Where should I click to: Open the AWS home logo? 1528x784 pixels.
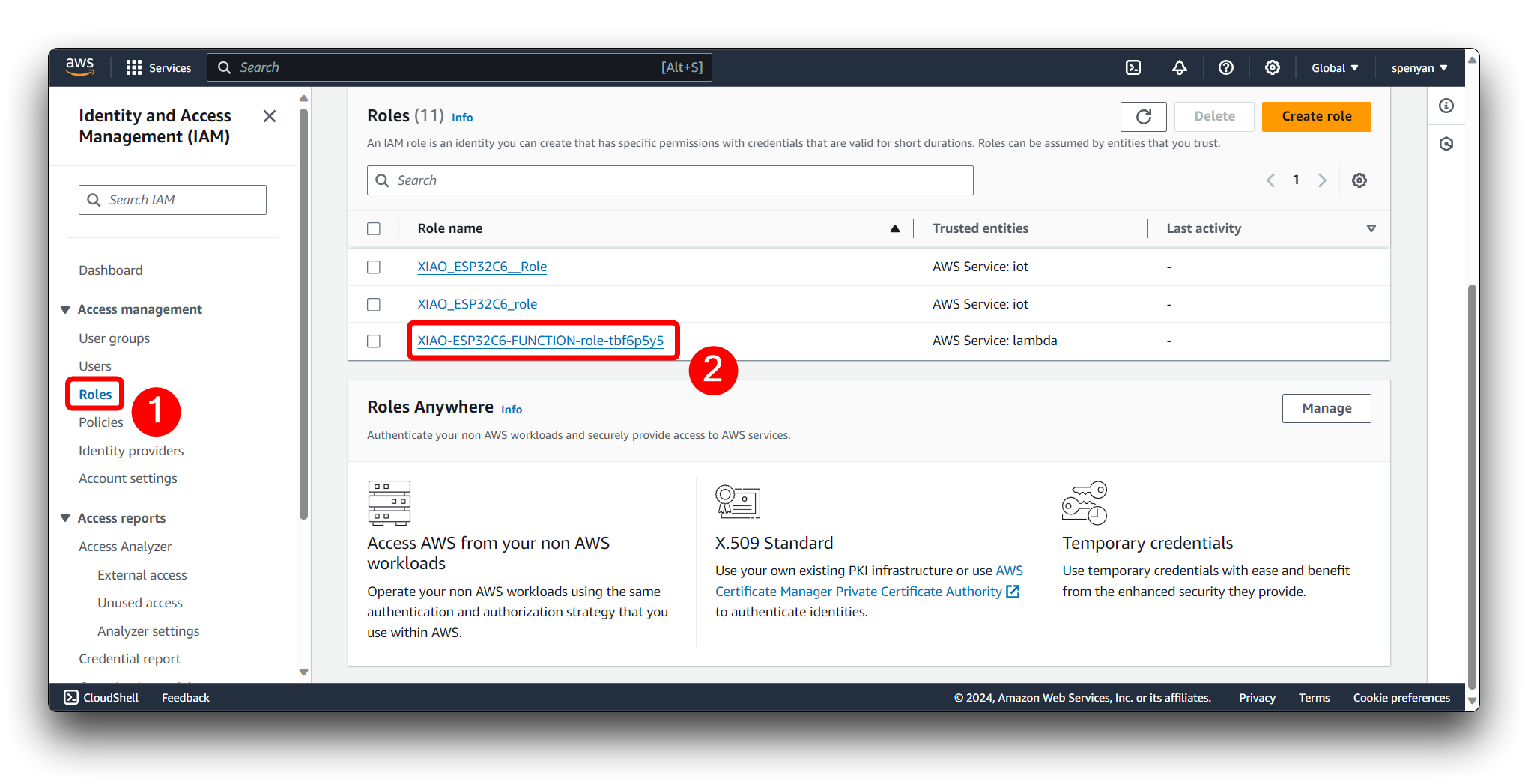pos(80,67)
